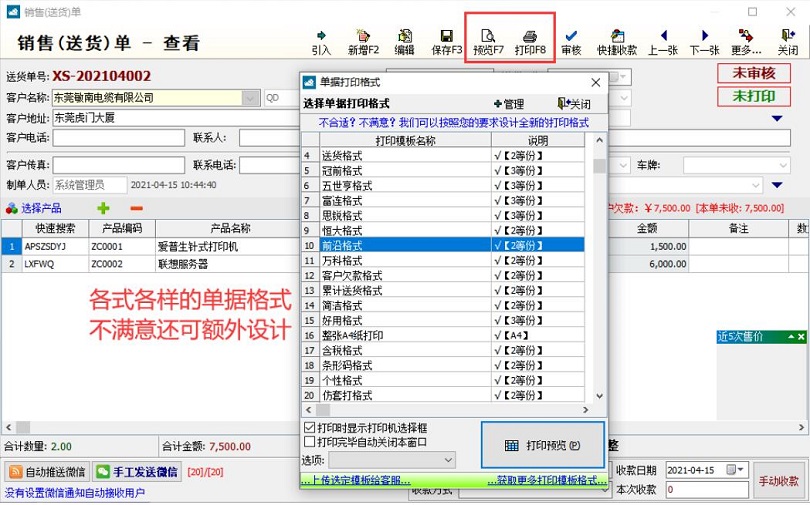Expand the 客户名称 customer dropdown
810x505 pixels.
coord(250,98)
